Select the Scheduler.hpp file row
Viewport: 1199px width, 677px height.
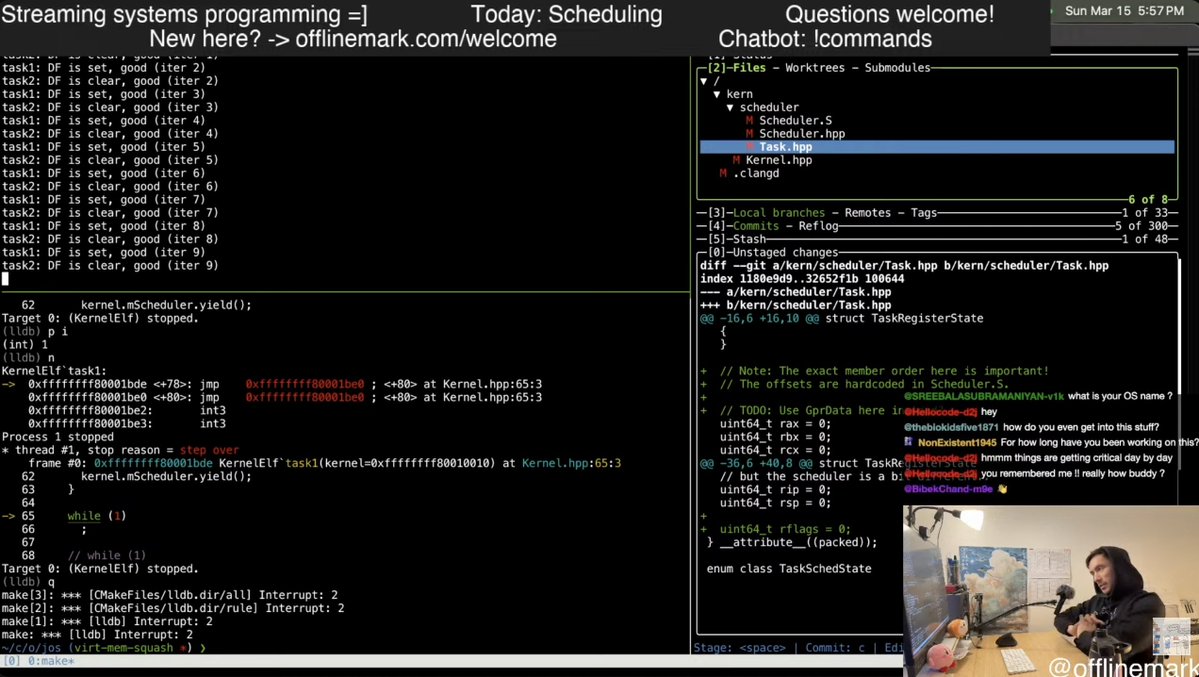point(801,133)
